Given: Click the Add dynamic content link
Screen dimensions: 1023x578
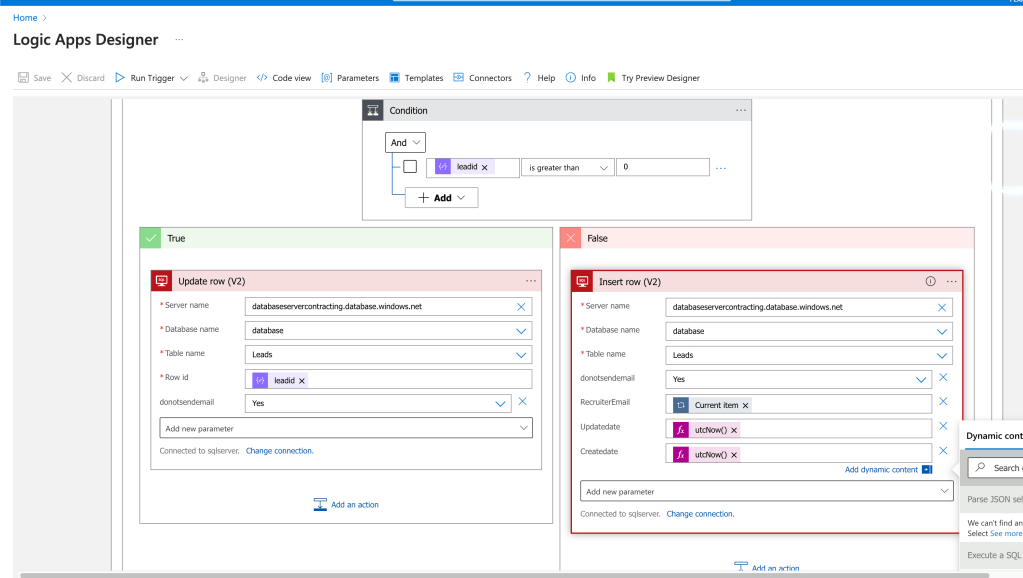Looking at the screenshot, I should pos(881,470).
